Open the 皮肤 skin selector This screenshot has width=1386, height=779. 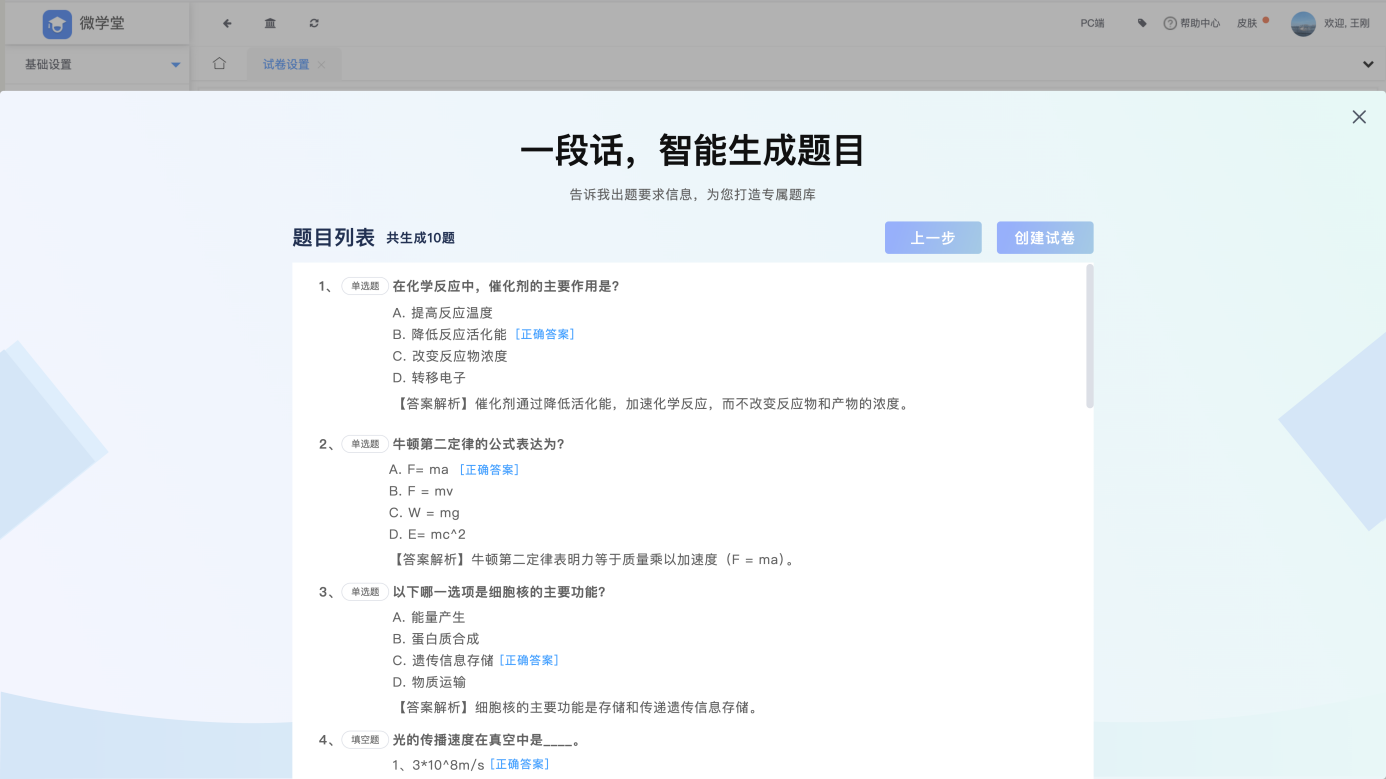1248,23
